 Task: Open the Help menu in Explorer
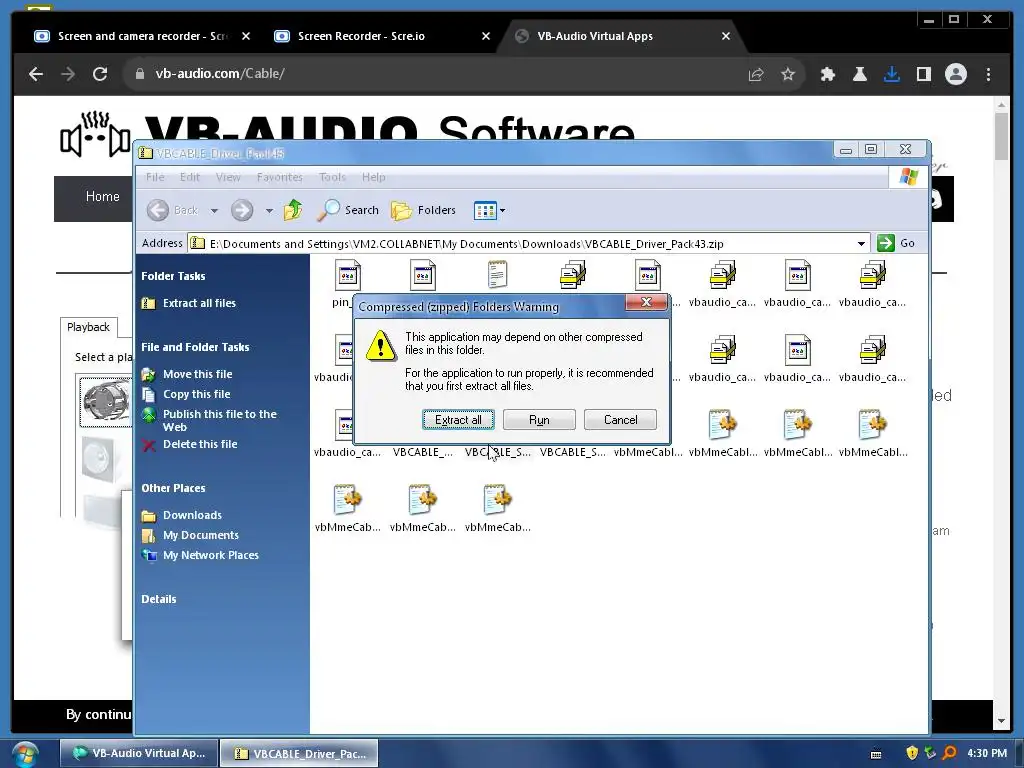point(374,177)
